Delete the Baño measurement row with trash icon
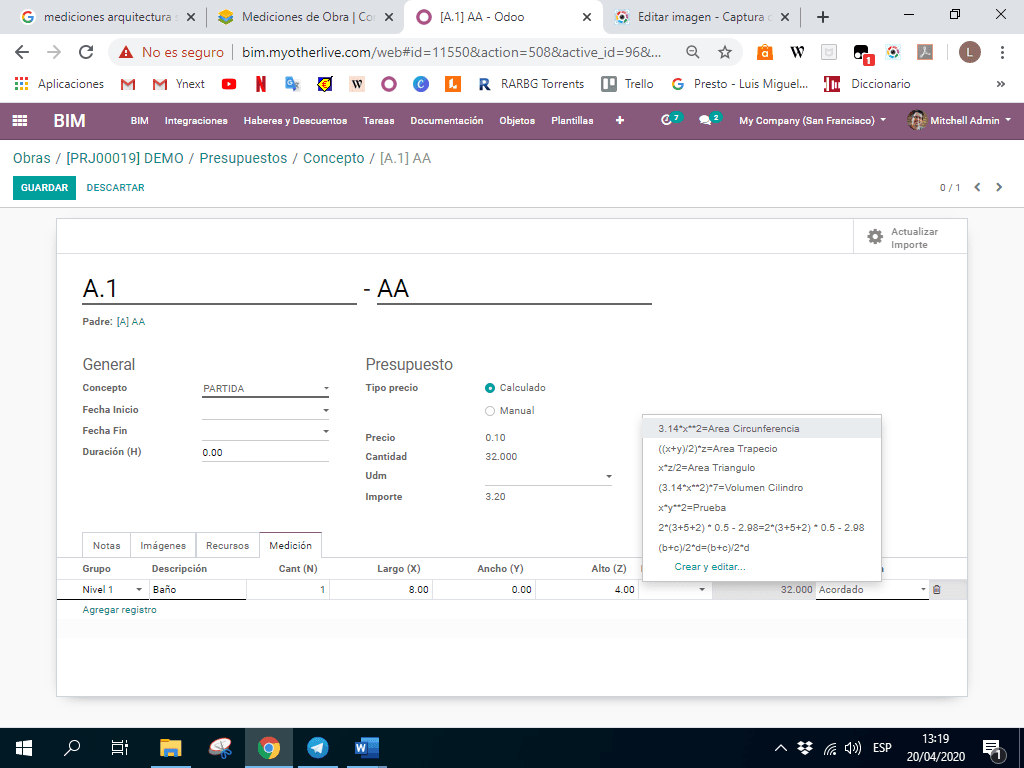Screen dimensions: 1024x768 pos(936,590)
